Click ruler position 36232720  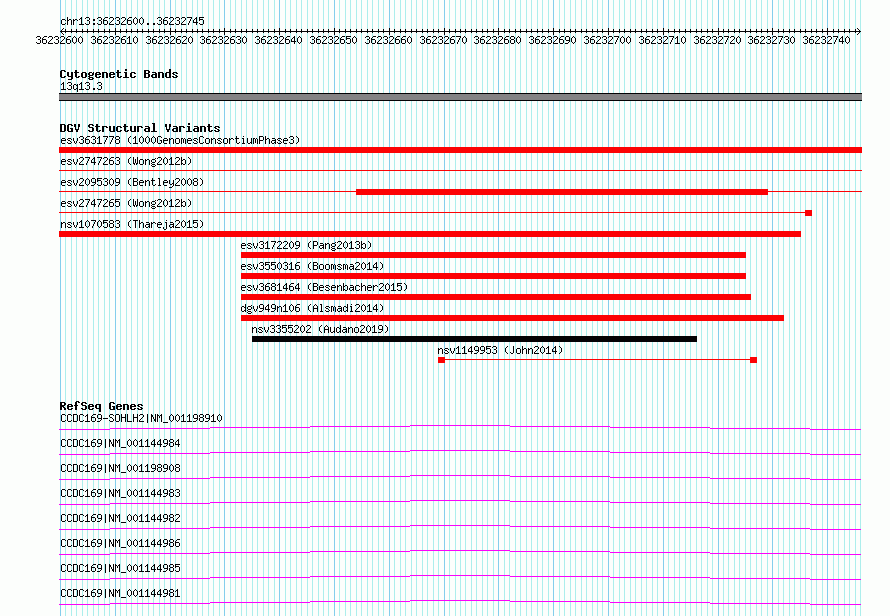(x=717, y=40)
